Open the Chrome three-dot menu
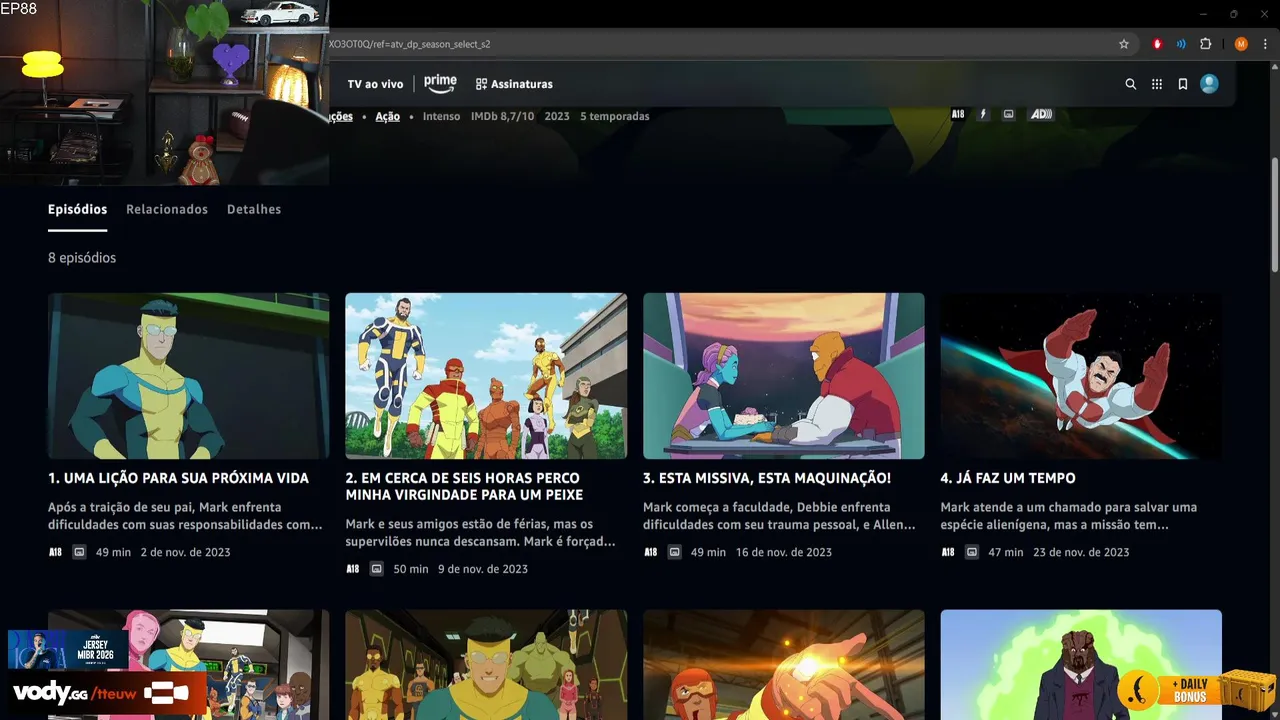 [x=1266, y=44]
